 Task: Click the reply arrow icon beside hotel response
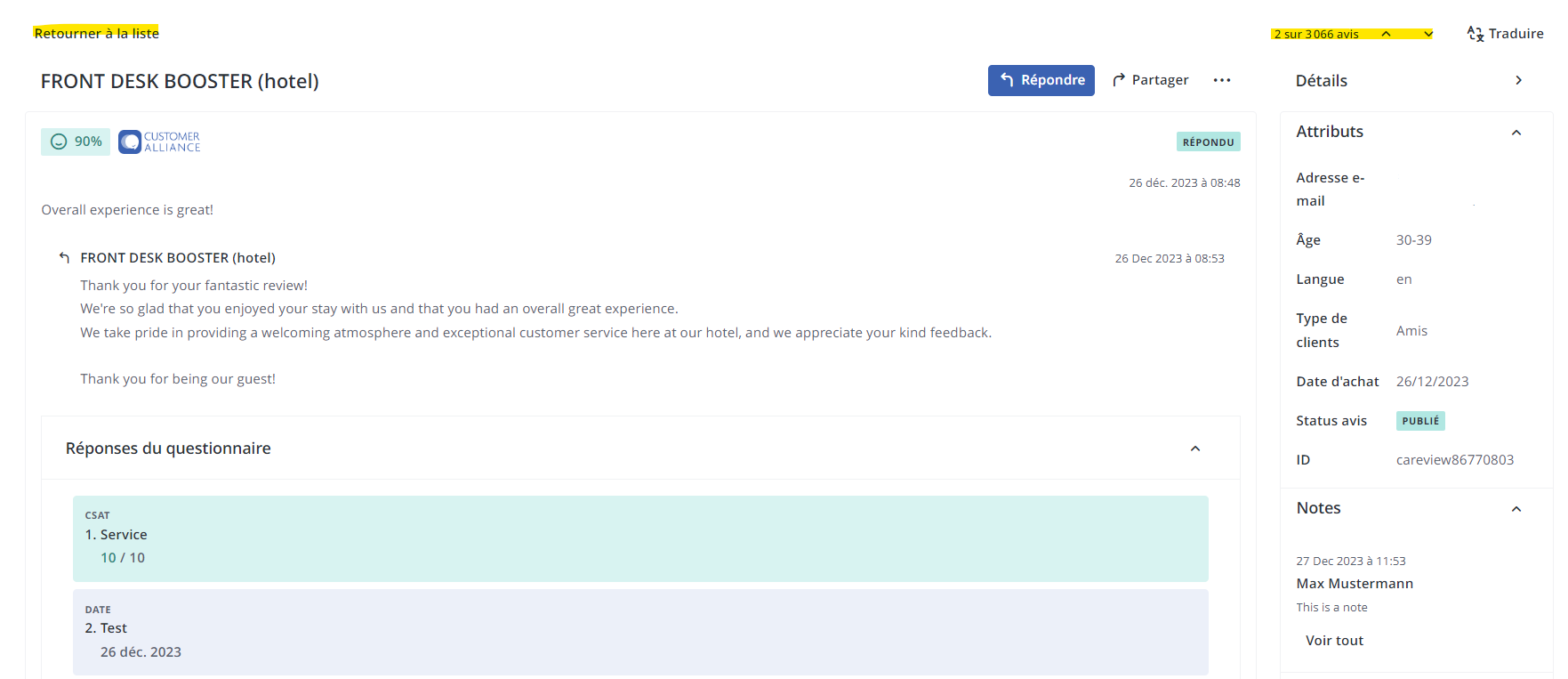pos(64,258)
